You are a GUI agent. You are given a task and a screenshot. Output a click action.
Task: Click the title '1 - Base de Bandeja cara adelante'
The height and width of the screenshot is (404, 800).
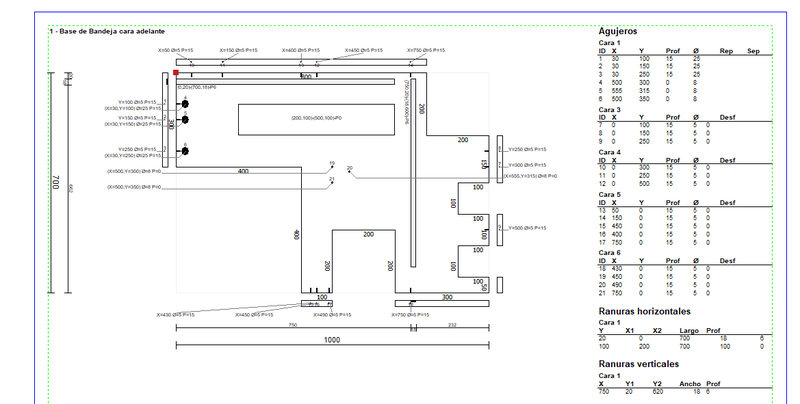point(107,31)
